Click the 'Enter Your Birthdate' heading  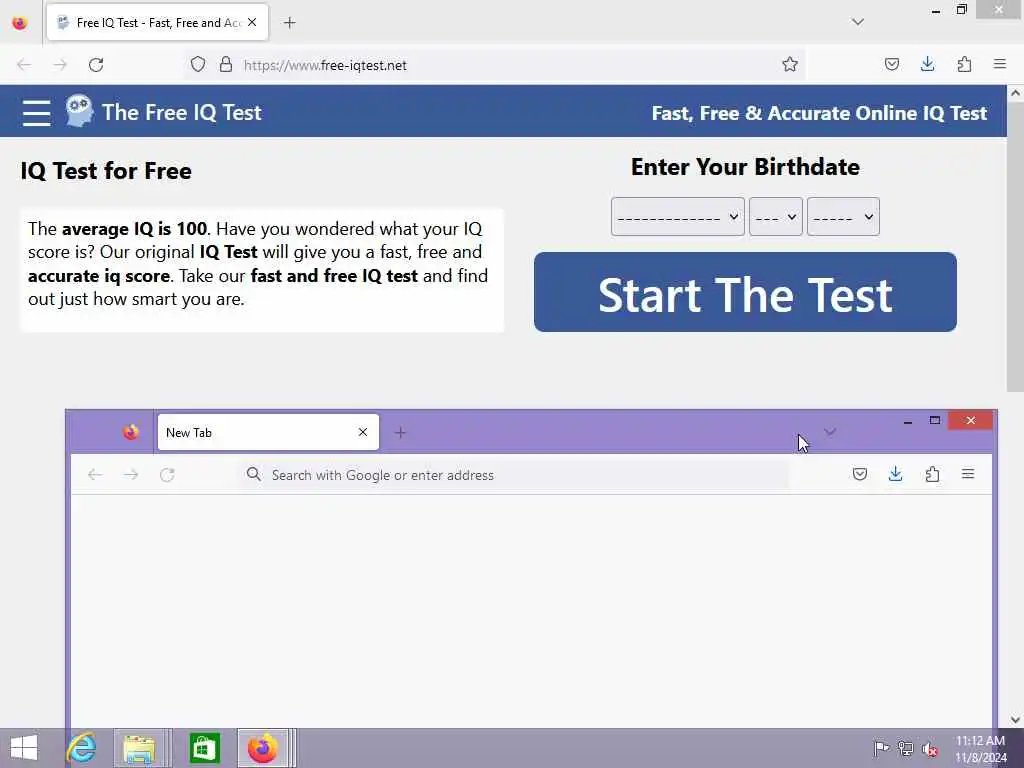745,167
